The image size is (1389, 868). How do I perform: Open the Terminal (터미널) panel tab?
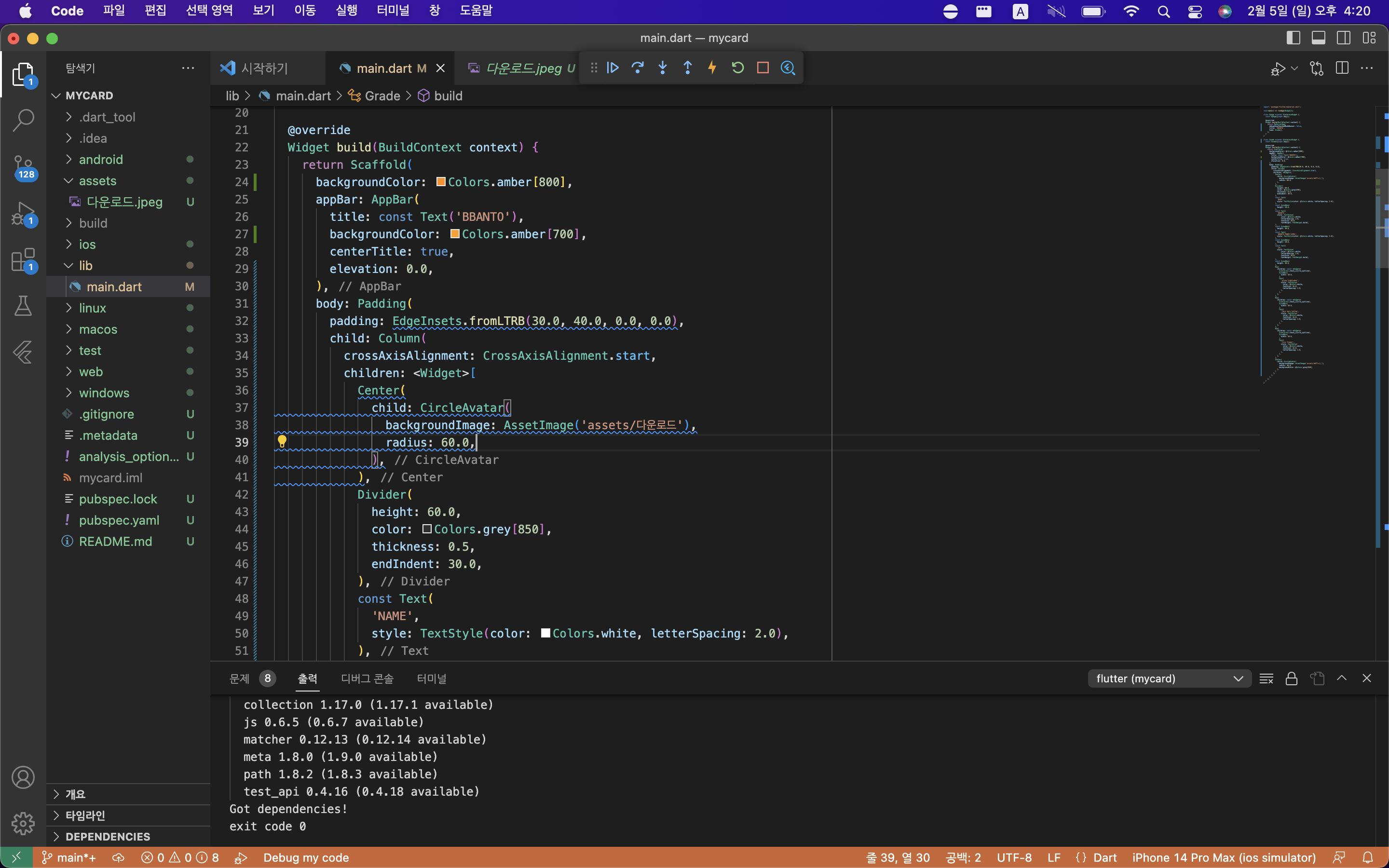(x=432, y=678)
